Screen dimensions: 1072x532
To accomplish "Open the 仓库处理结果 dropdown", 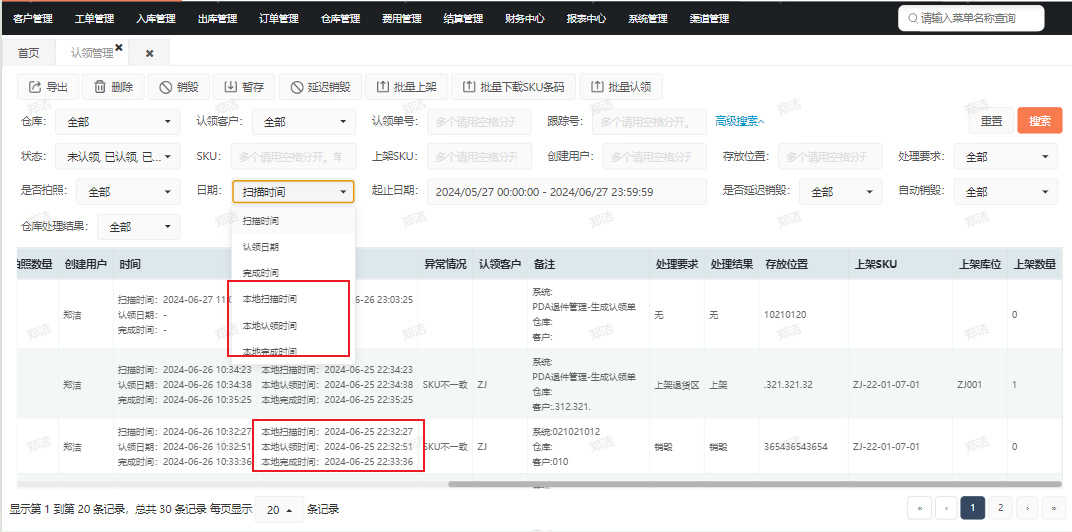I will pyautogui.click(x=139, y=227).
